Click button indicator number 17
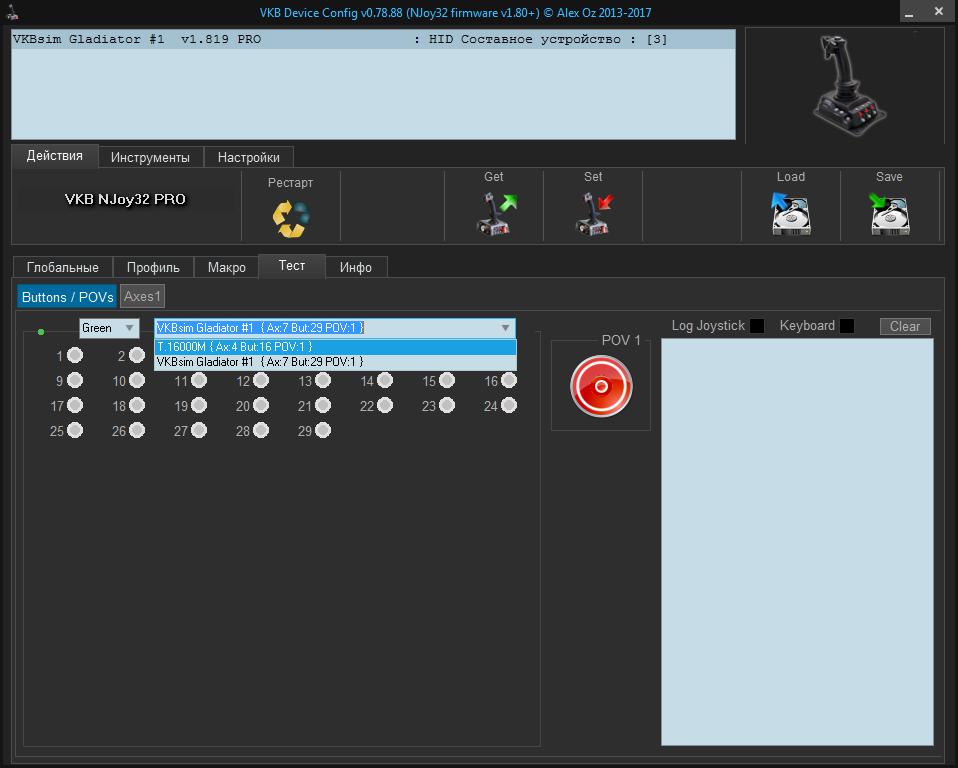The image size is (958, 768). point(75,405)
